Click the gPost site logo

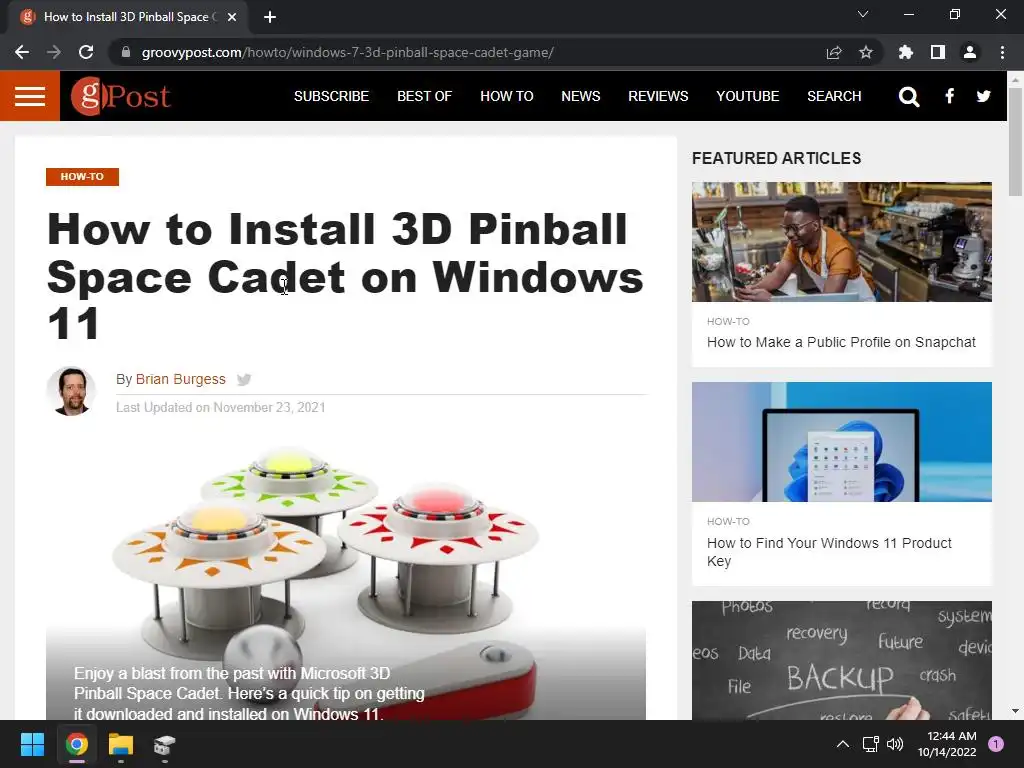pos(121,96)
